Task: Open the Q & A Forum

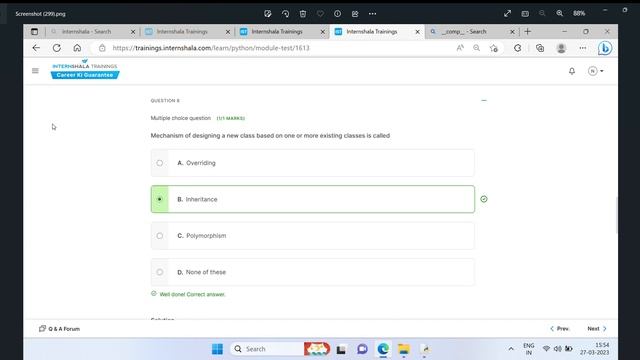Action: pos(60,329)
